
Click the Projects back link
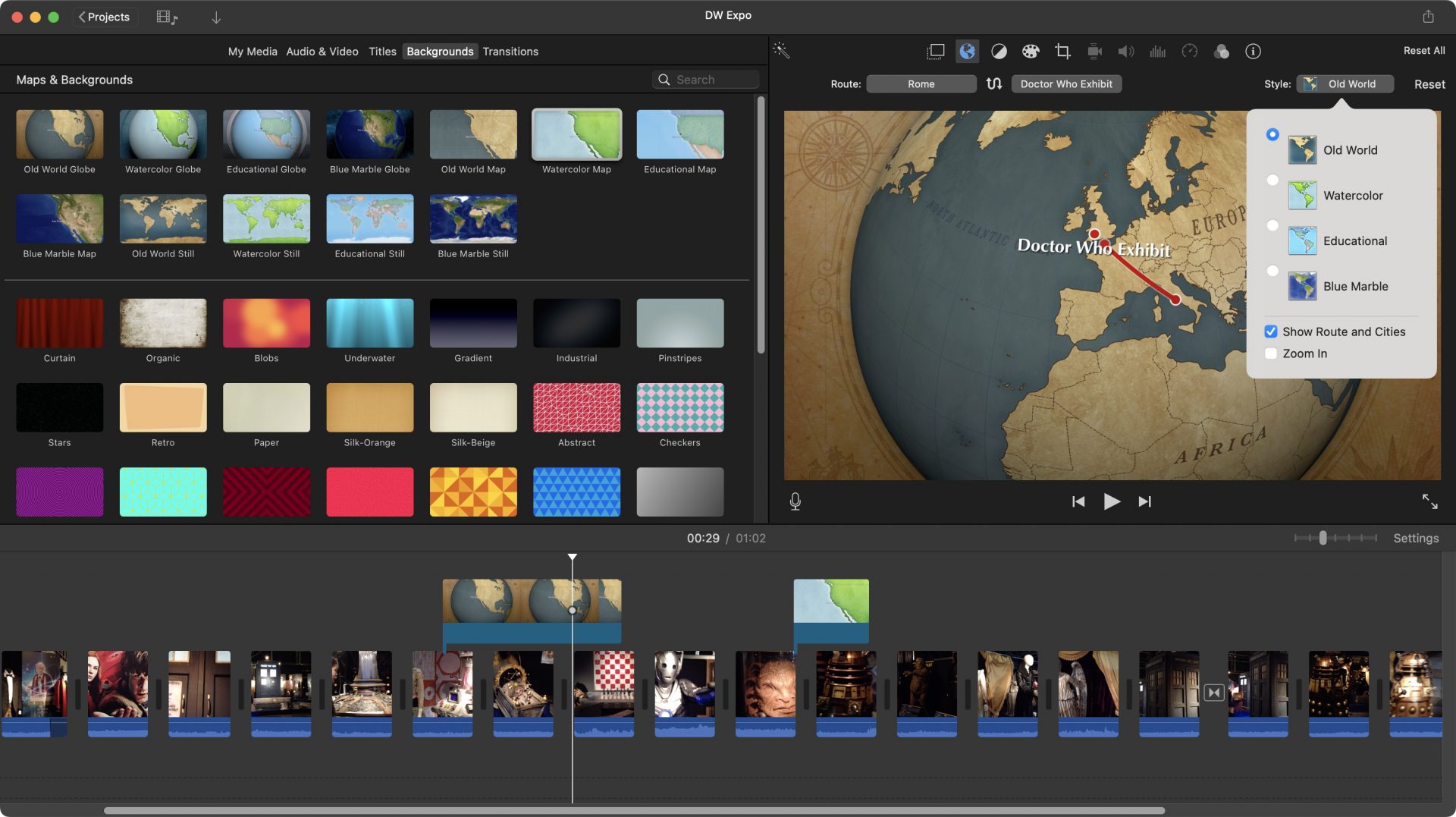105,17
